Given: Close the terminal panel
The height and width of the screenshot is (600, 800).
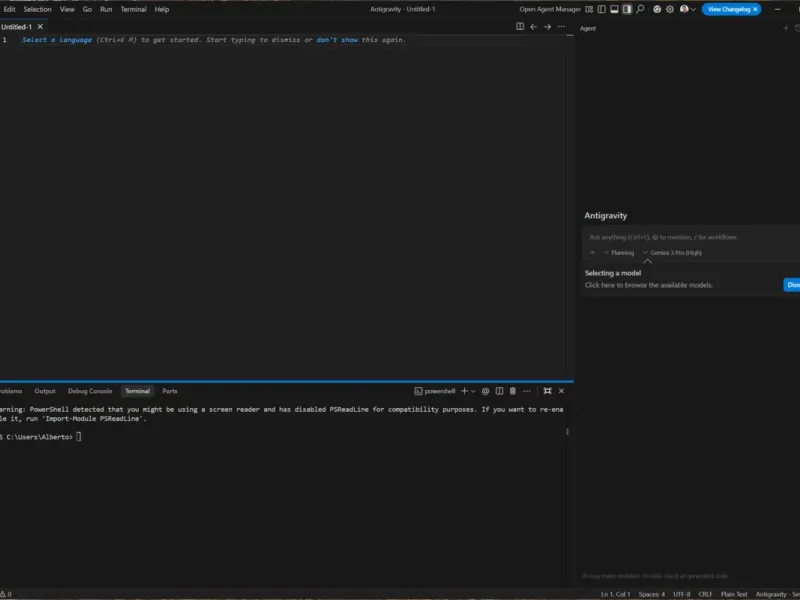Looking at the screenshot, I should (x=561, y=391).
